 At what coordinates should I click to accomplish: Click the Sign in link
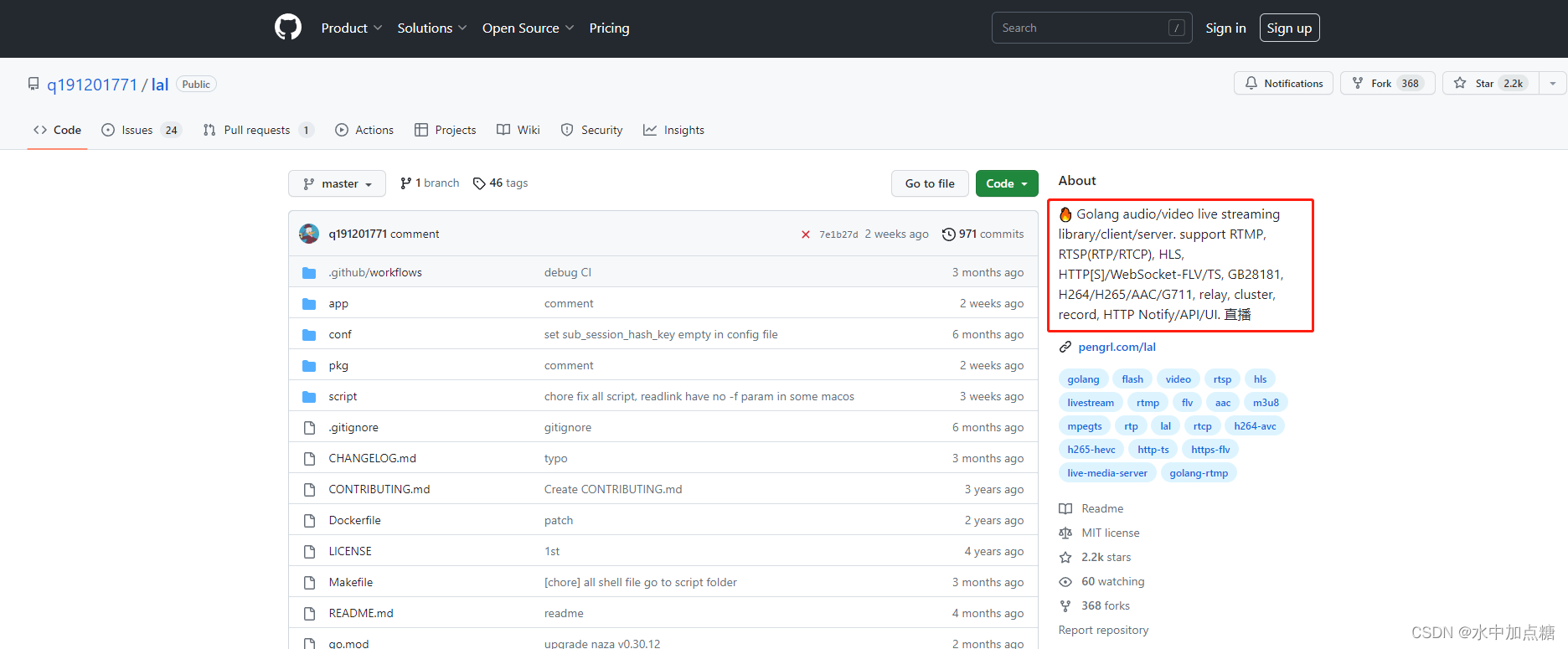tap(1225, 28)
